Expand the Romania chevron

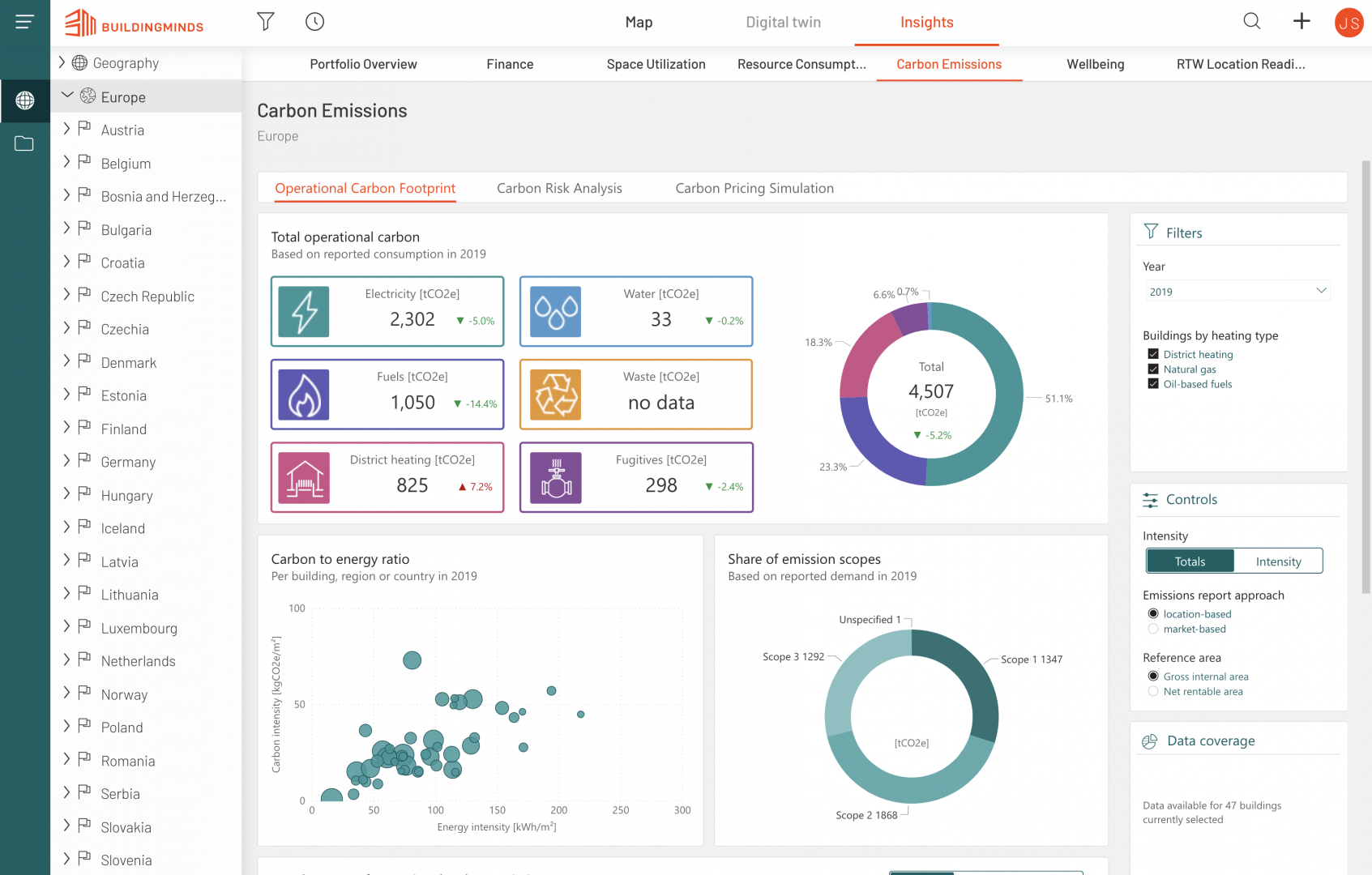click(66, 759)
